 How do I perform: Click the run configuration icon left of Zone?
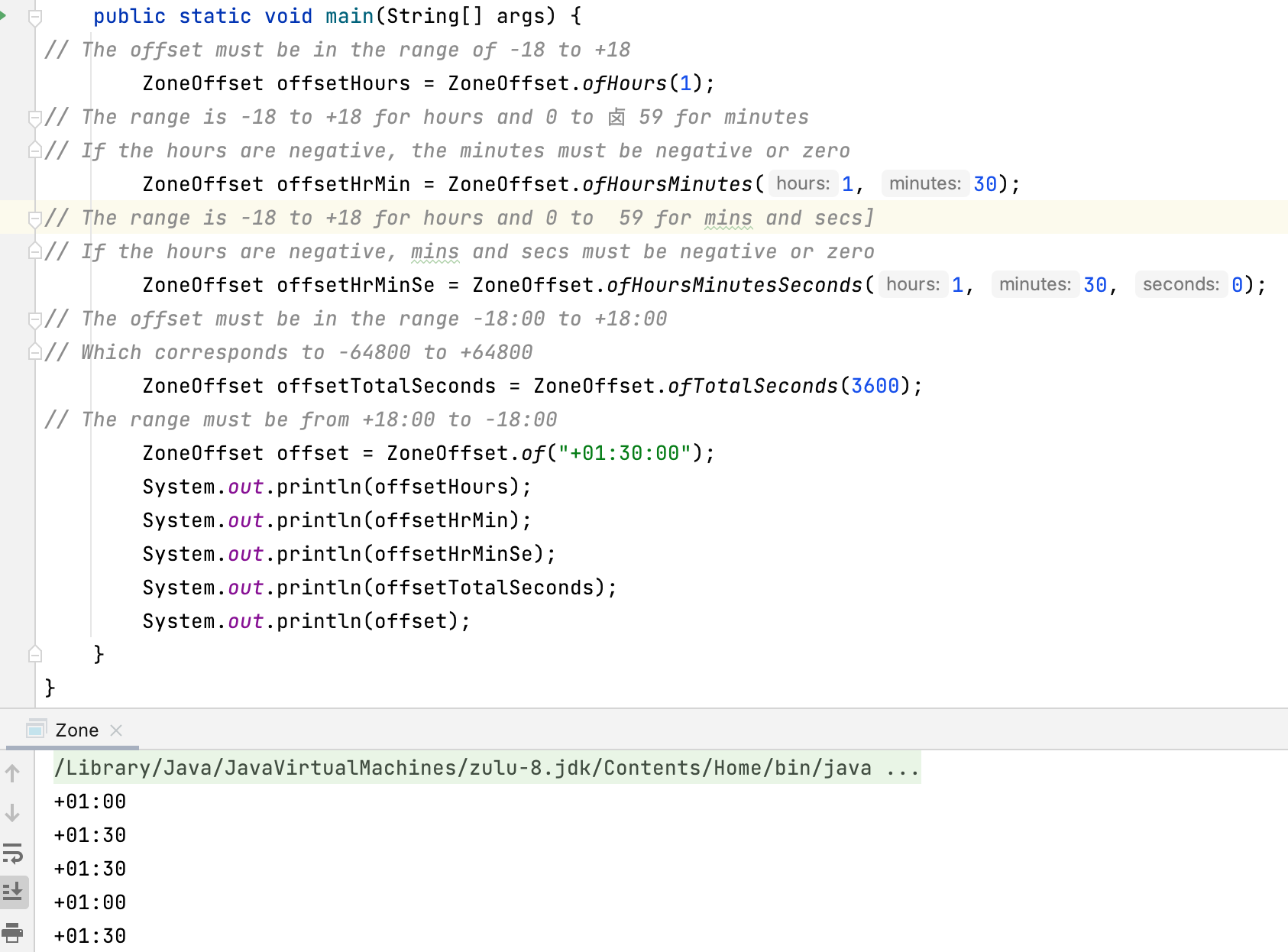[35, 730]
